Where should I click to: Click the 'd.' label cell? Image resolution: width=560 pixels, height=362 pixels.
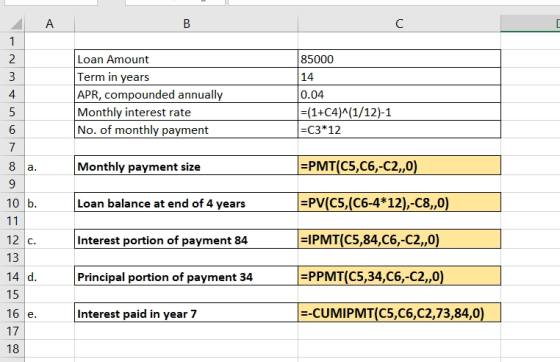pos(49,276)
